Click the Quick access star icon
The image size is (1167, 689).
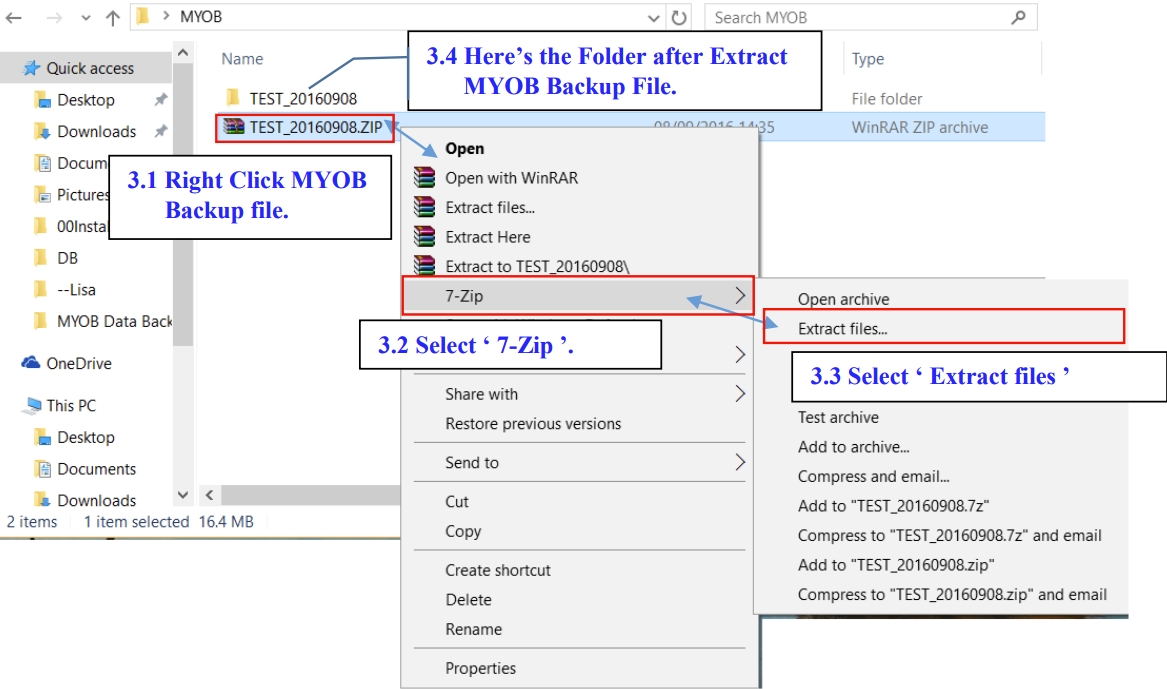[x=32, y=68]
